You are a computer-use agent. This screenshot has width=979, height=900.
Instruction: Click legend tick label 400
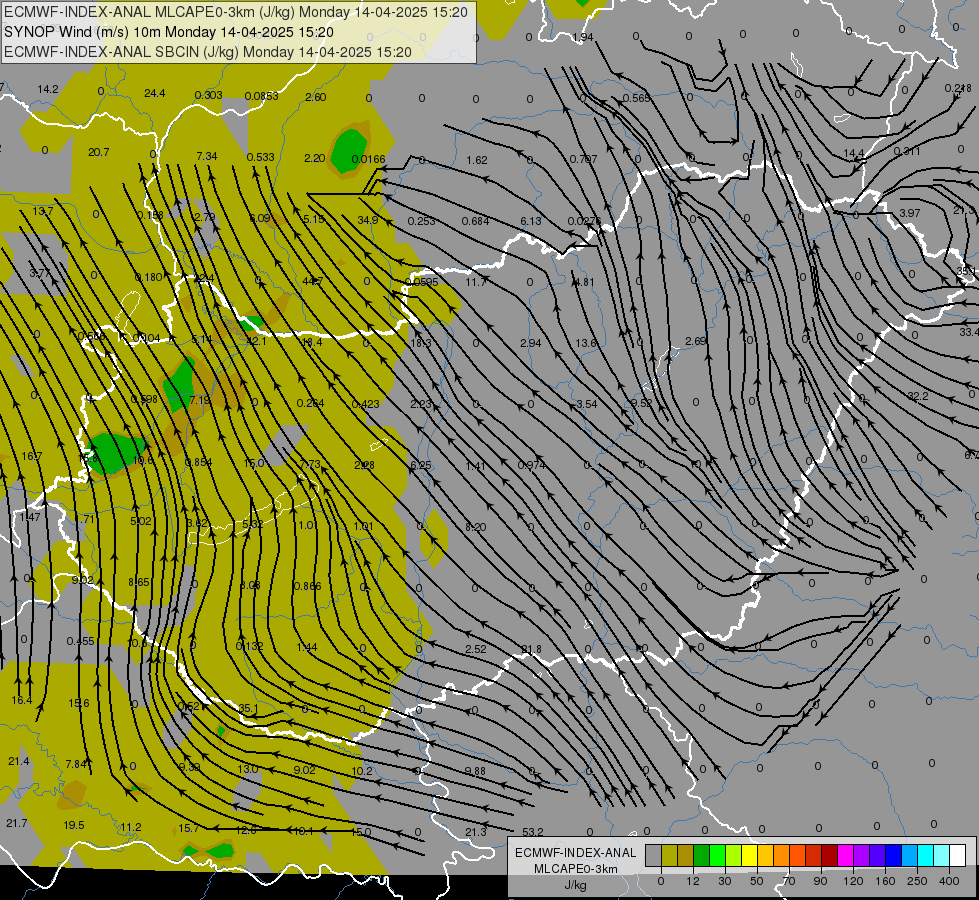click(949, 881)
